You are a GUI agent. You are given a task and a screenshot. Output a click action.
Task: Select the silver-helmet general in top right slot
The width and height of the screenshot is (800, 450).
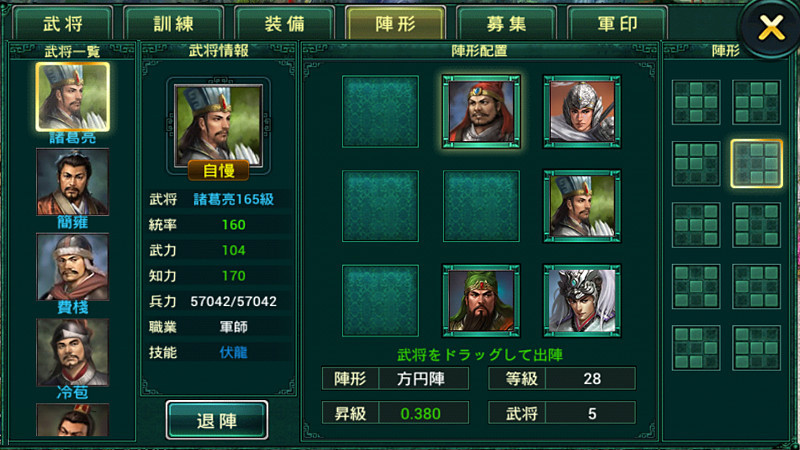tap(582, 112)
